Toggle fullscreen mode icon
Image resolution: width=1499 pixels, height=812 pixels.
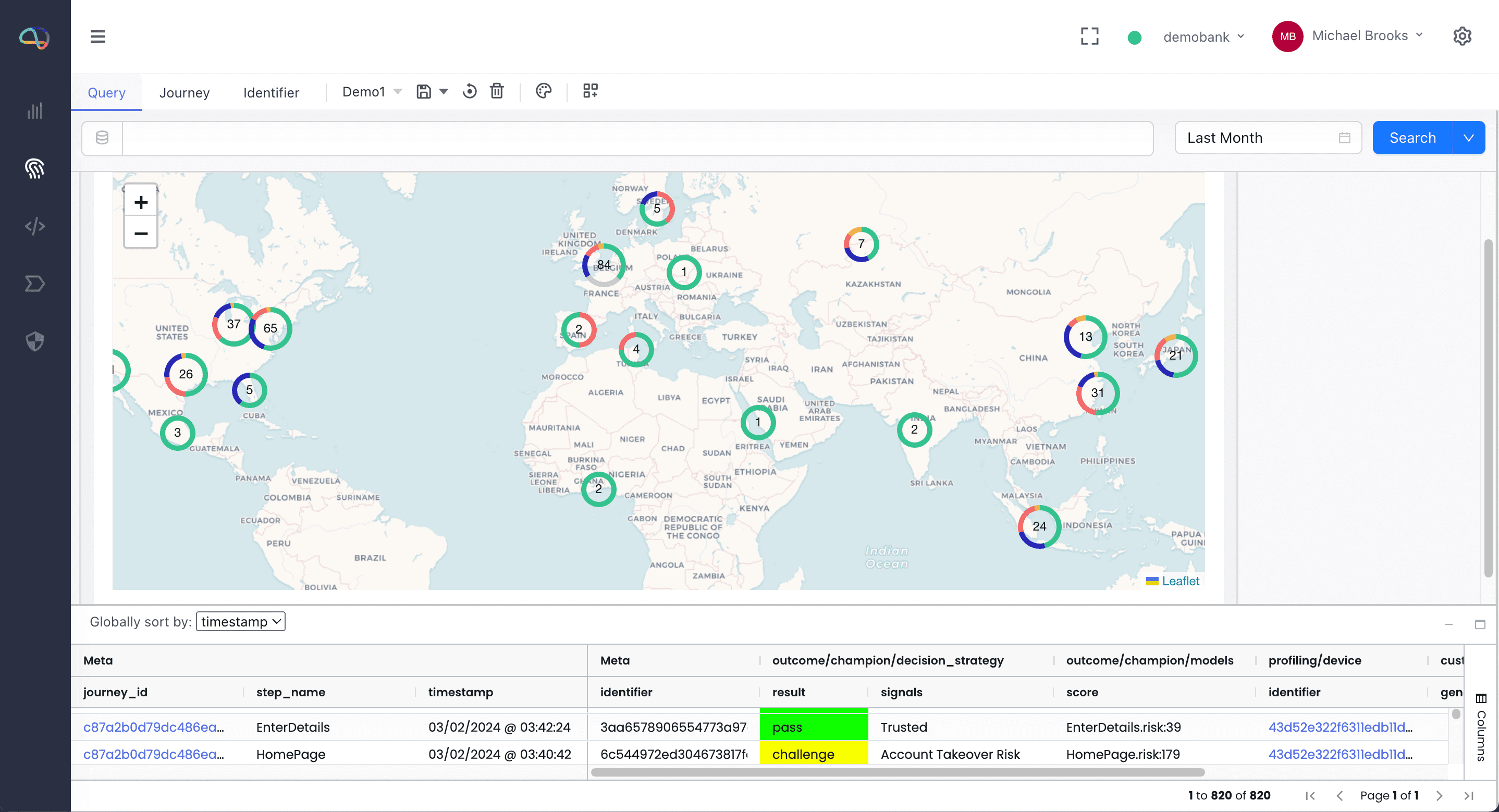[x=1089, y=36]
